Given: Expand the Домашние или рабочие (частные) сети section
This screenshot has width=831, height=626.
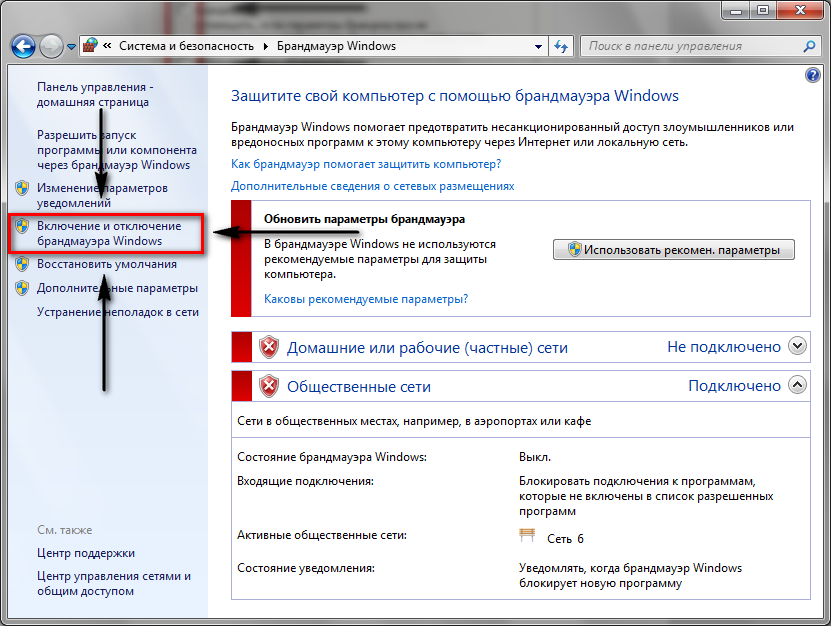Looking at the screenshot, I should point(797,346).
